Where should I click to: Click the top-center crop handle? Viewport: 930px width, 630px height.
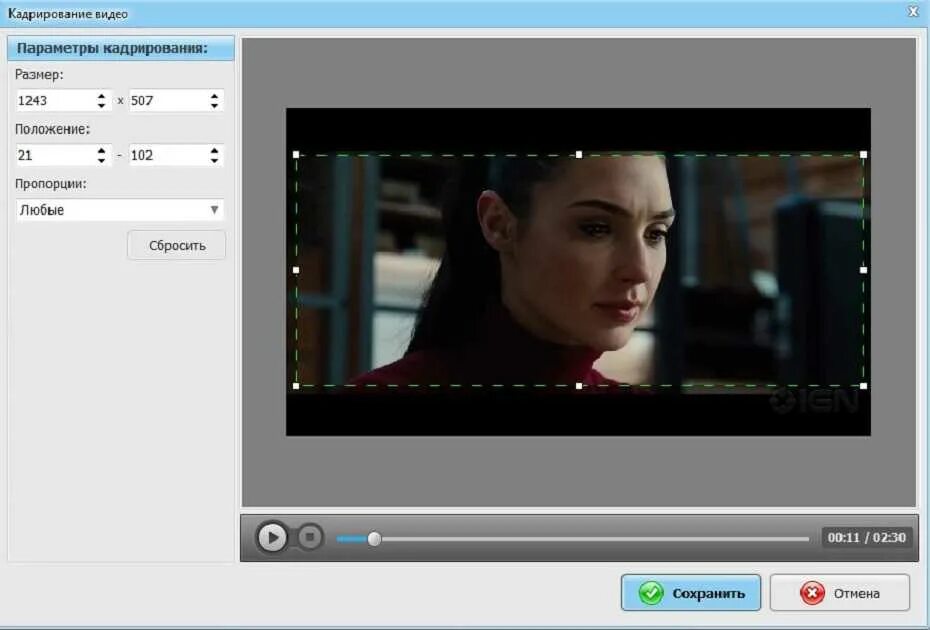(x=579, y=155)
